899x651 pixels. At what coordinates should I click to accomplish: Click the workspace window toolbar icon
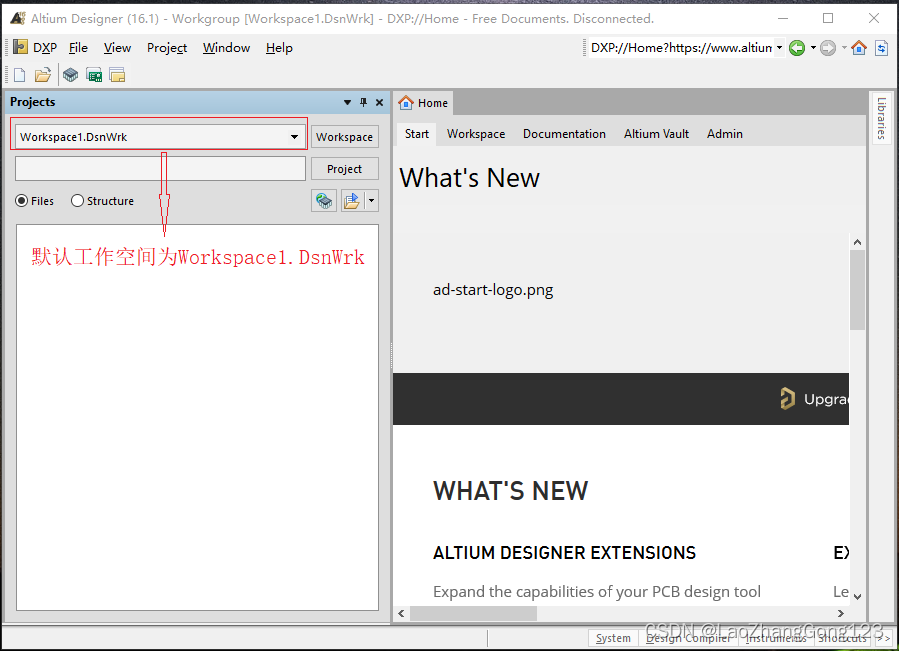click(118, 75)
